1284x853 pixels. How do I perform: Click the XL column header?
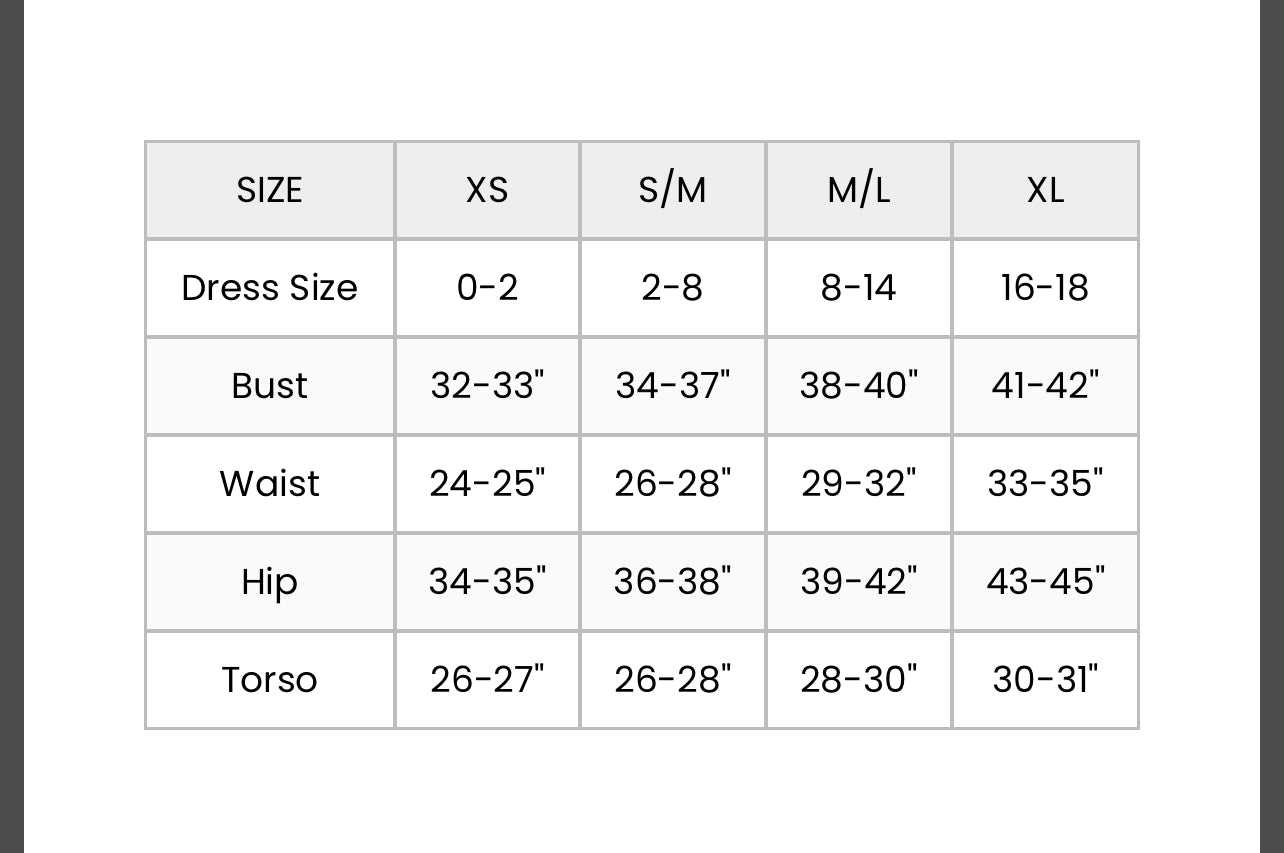(1045, 190)
